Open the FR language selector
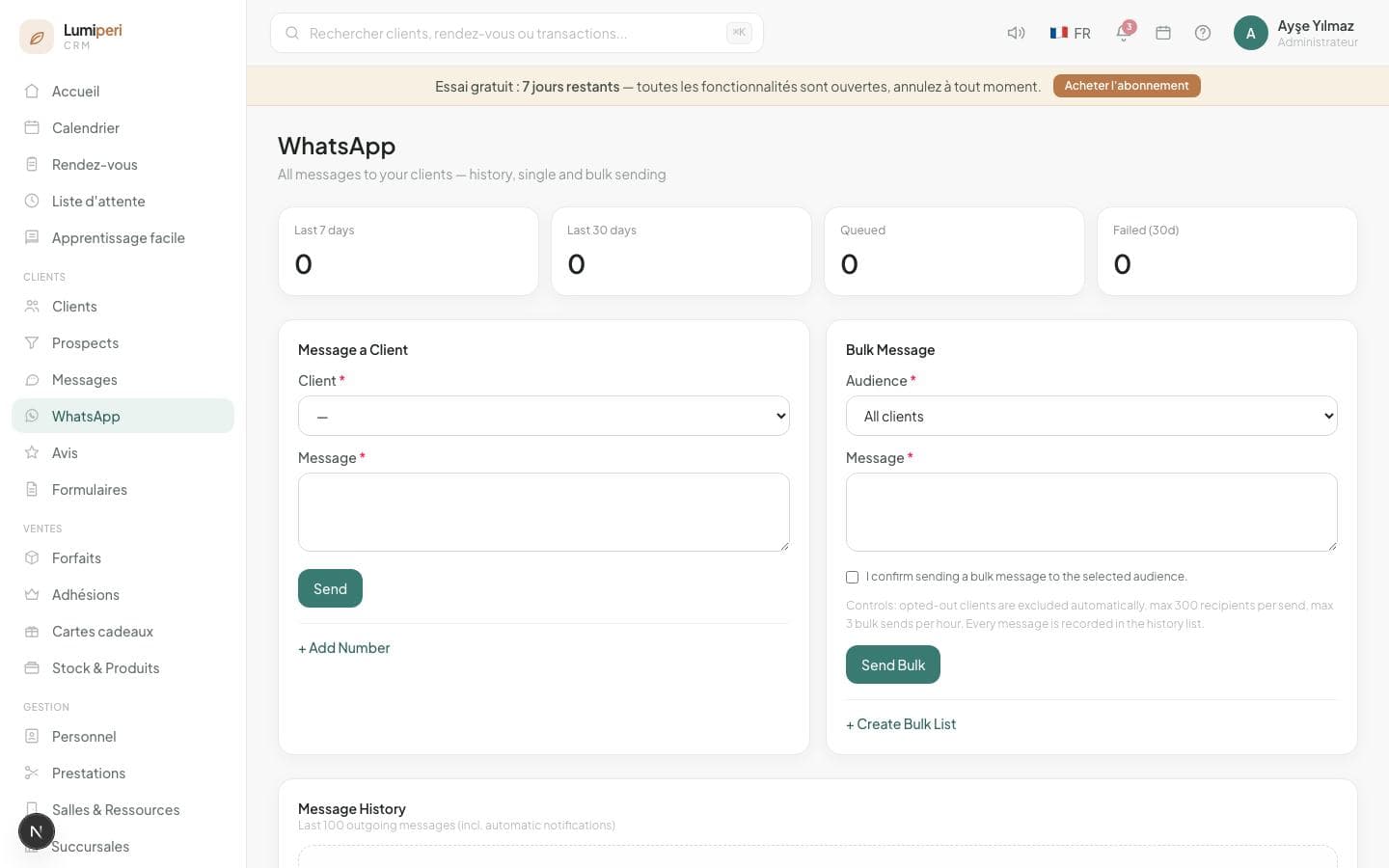This screenshot has height=868, width=1389. pos(1071,33)
